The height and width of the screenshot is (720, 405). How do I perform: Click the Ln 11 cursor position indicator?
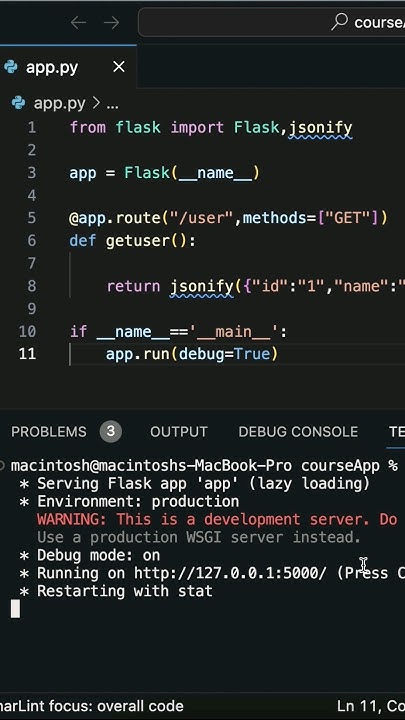(371, 705)
